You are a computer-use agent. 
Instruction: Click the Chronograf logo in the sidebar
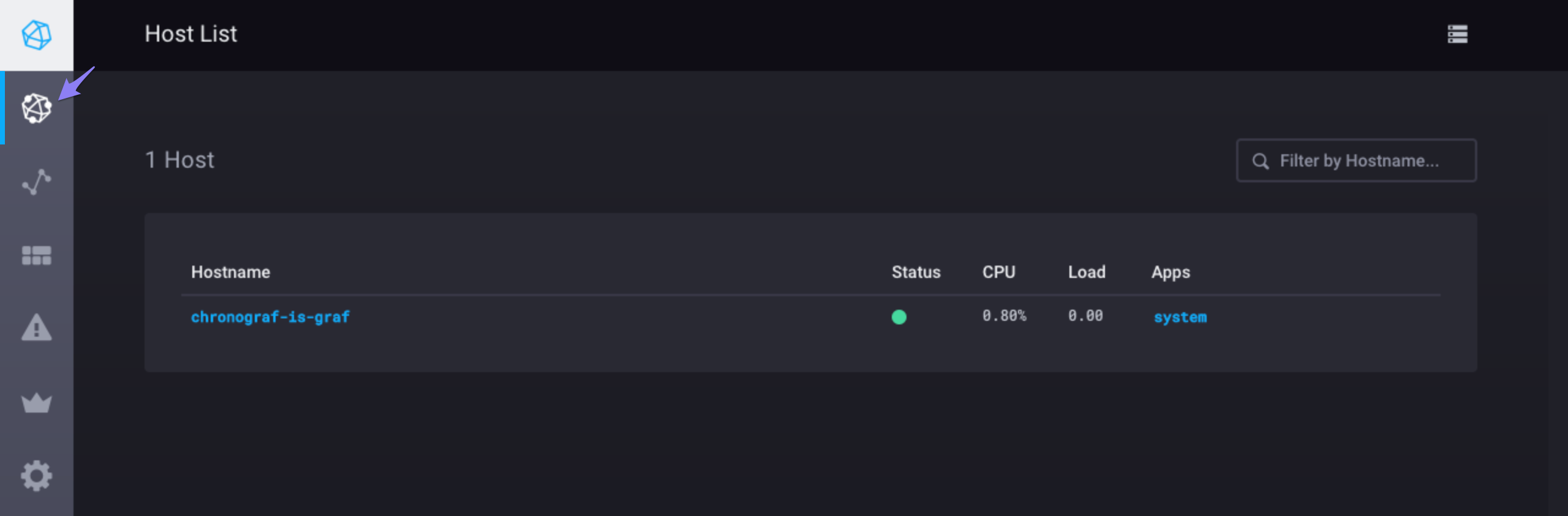coord(36,35)
